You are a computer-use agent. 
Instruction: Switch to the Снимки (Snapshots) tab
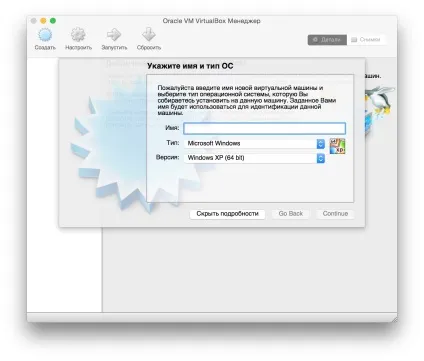[x=366, y=40]
